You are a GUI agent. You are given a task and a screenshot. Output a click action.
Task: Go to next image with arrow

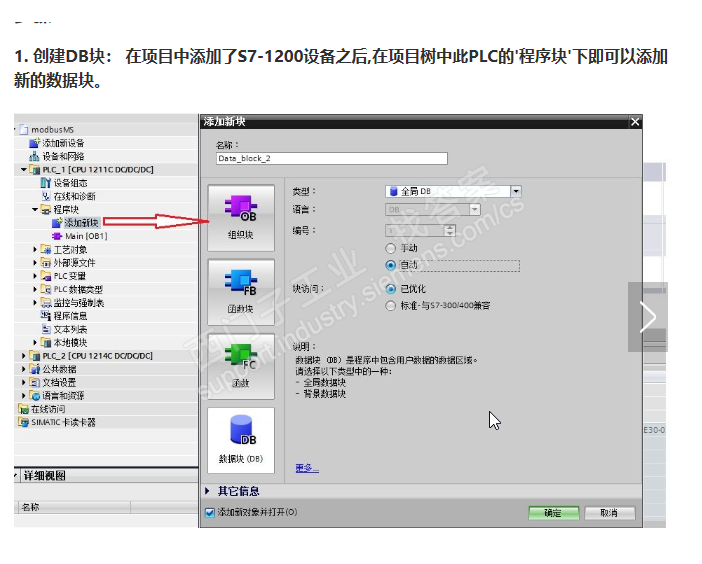point(647,317)
